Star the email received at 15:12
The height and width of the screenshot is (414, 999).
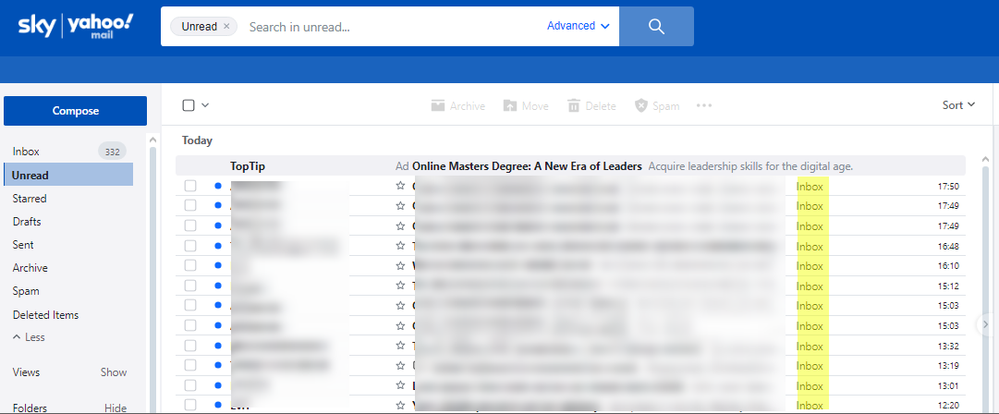tap(400, 286)
